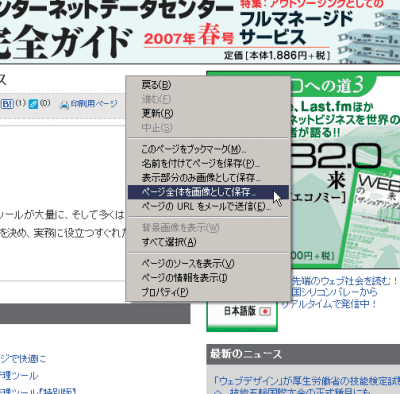Click the 日本語版 label

click(240, 311)
